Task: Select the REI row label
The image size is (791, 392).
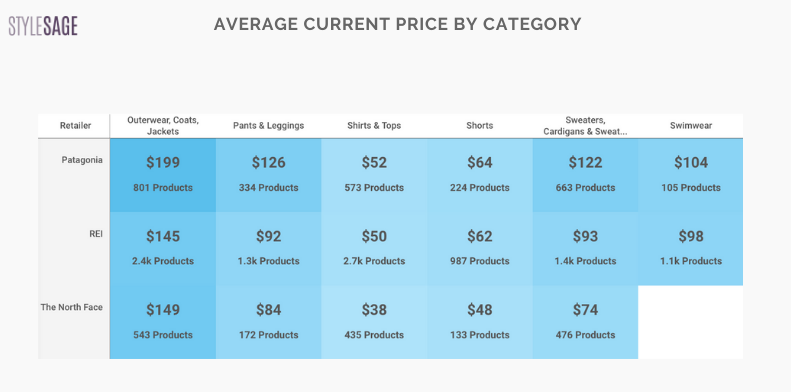Action: point(96,234)
